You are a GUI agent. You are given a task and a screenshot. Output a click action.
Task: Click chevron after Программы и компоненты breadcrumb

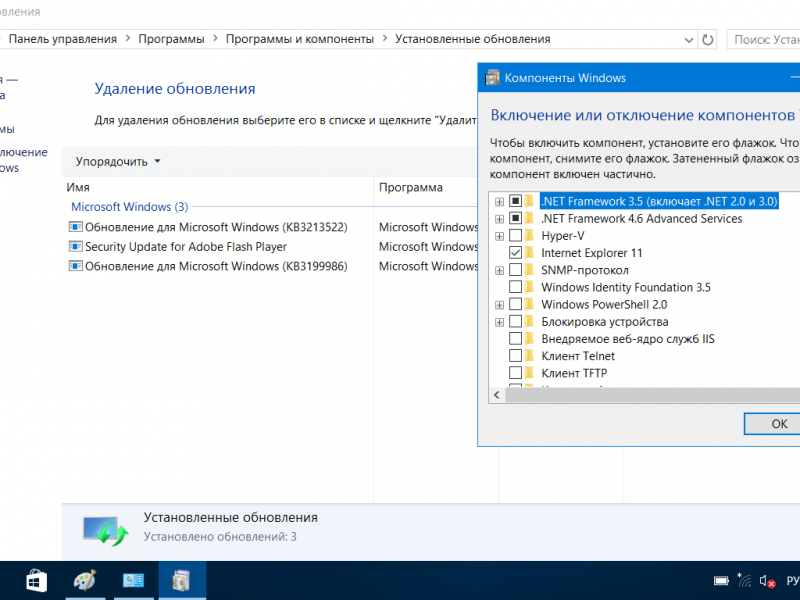(385, 39)
